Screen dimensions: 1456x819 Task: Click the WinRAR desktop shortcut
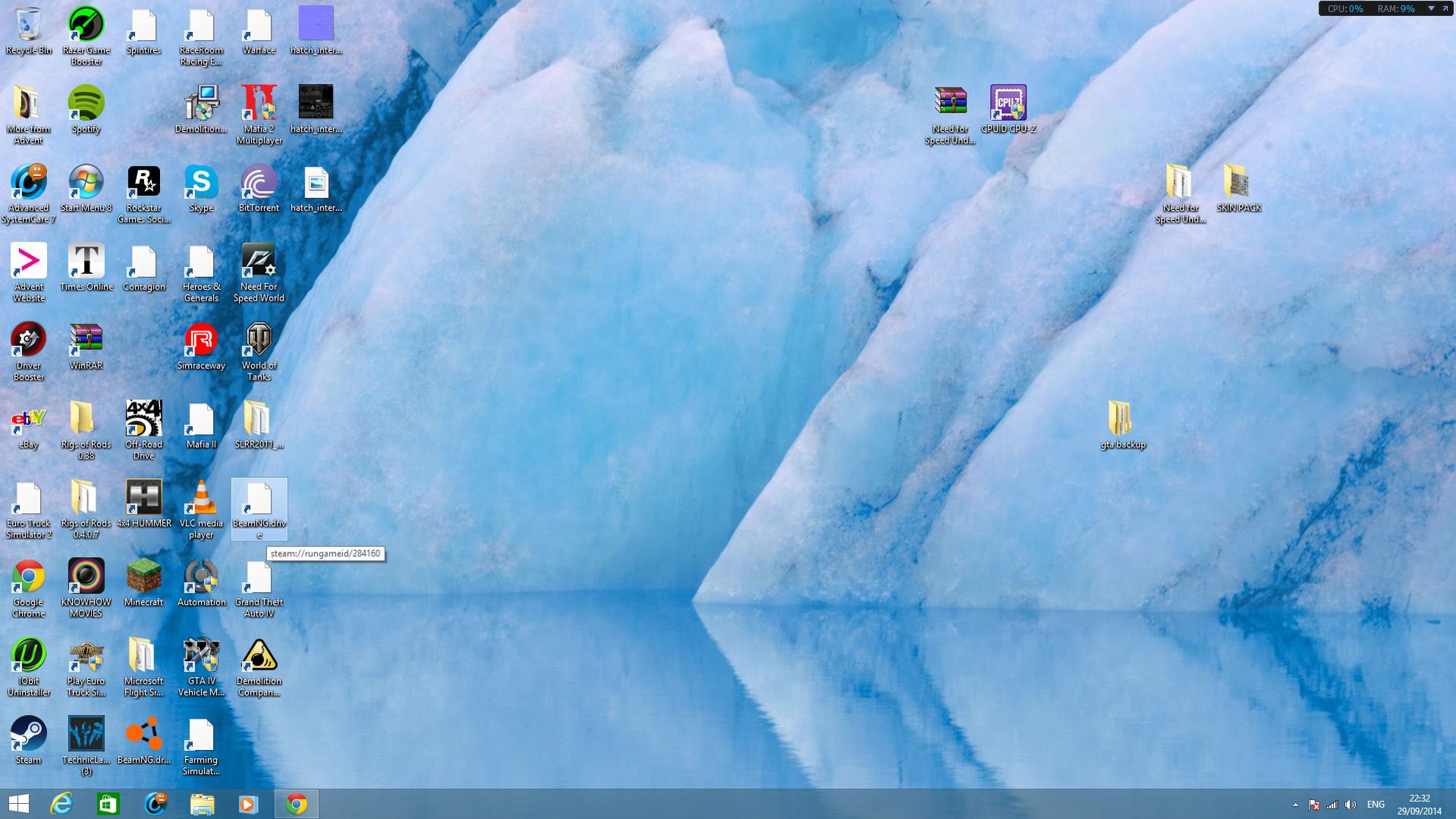tap(86, 347)
